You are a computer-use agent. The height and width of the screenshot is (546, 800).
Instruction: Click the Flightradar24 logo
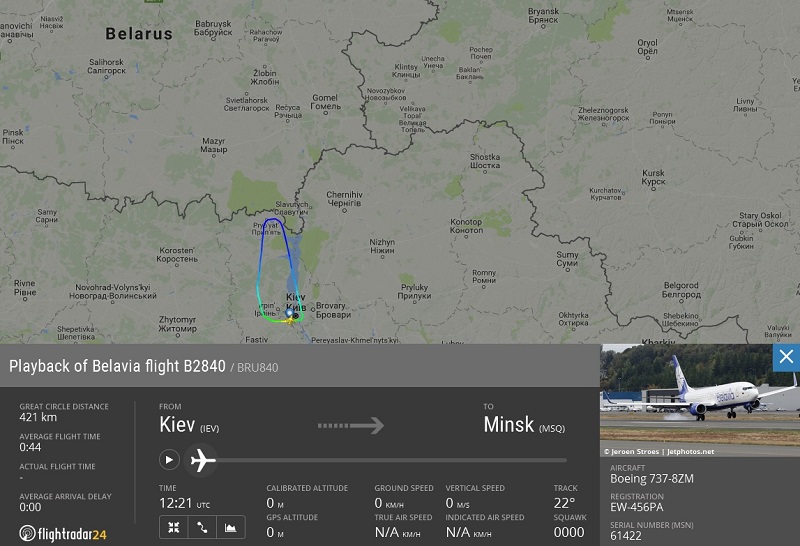[63, 534]
